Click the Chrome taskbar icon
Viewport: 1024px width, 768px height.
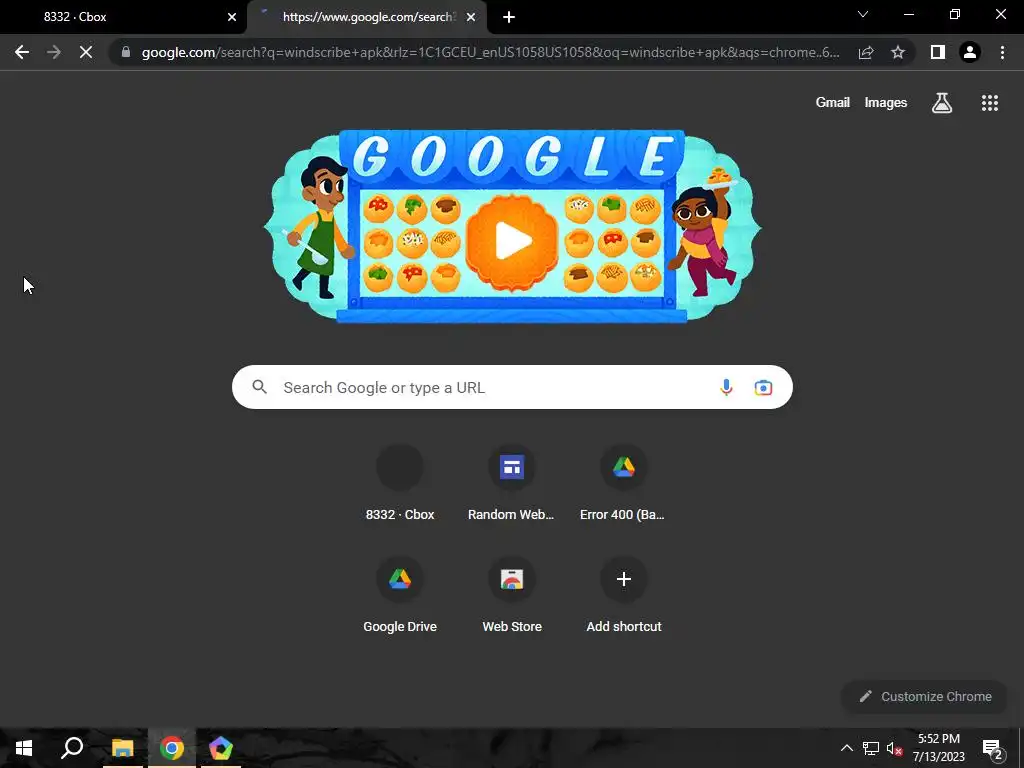coord(172,748)
